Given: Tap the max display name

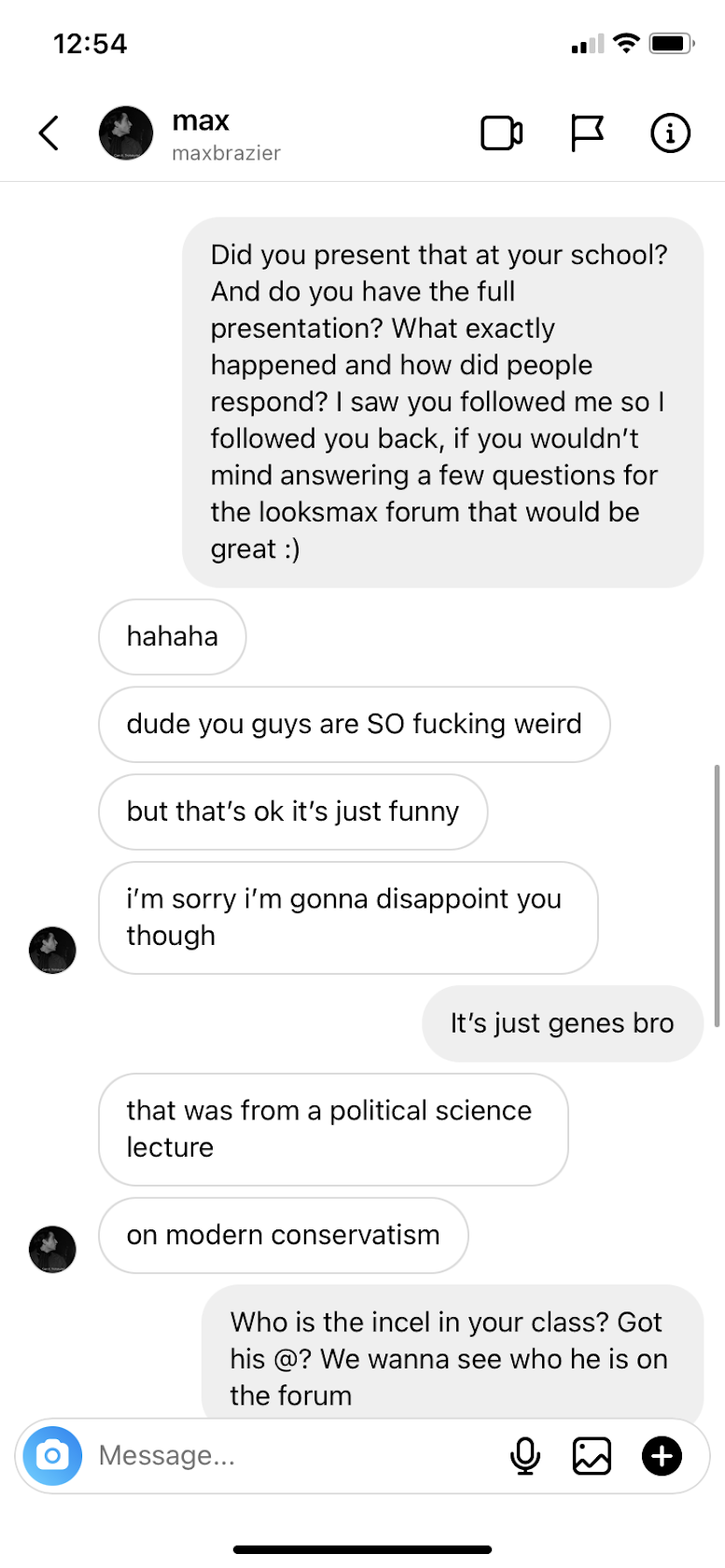Looking at the screenshot, I should 201,121.
